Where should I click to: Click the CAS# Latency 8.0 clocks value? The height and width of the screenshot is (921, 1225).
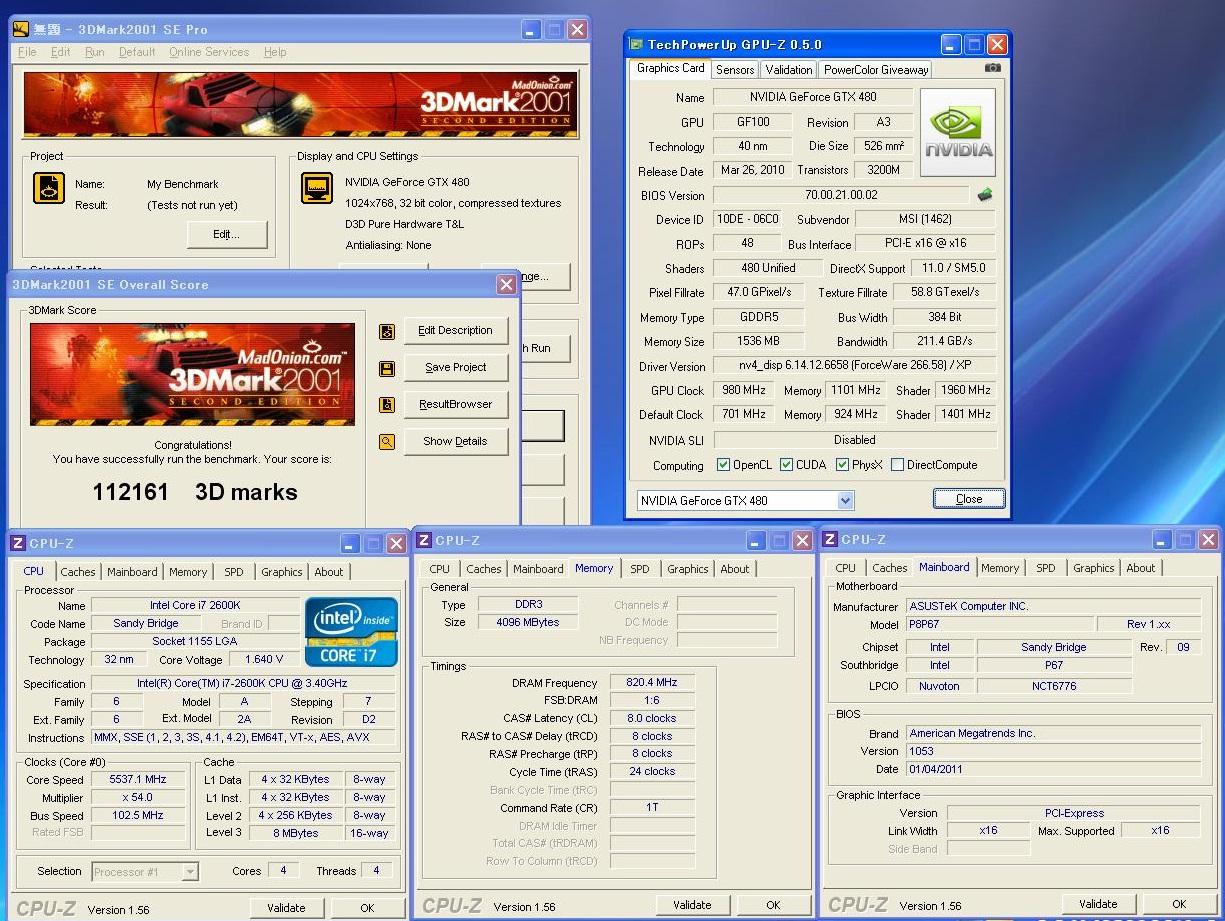tap(652, 719)
